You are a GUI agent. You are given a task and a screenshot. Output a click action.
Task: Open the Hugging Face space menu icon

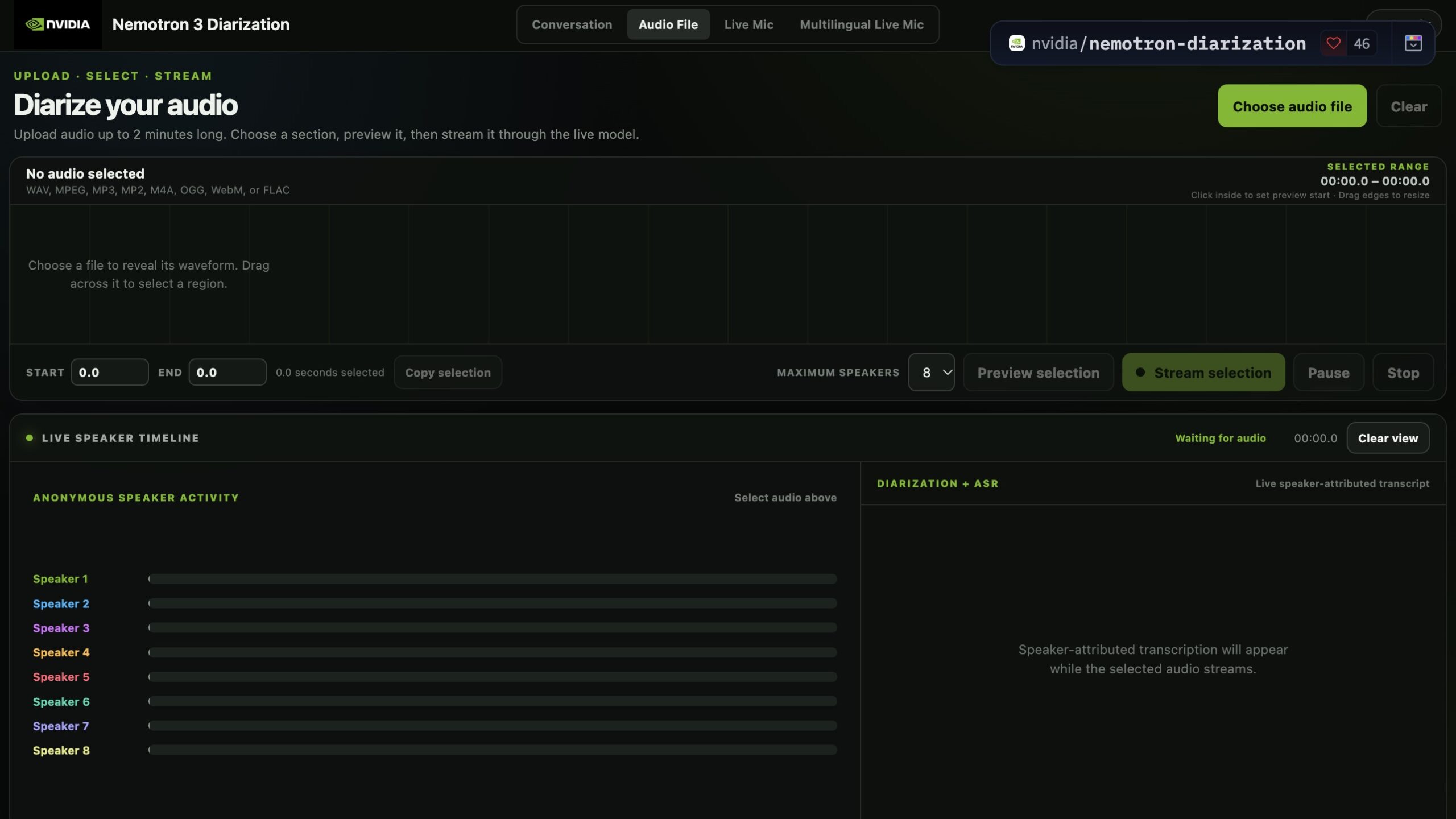[x=1413, y=43]
